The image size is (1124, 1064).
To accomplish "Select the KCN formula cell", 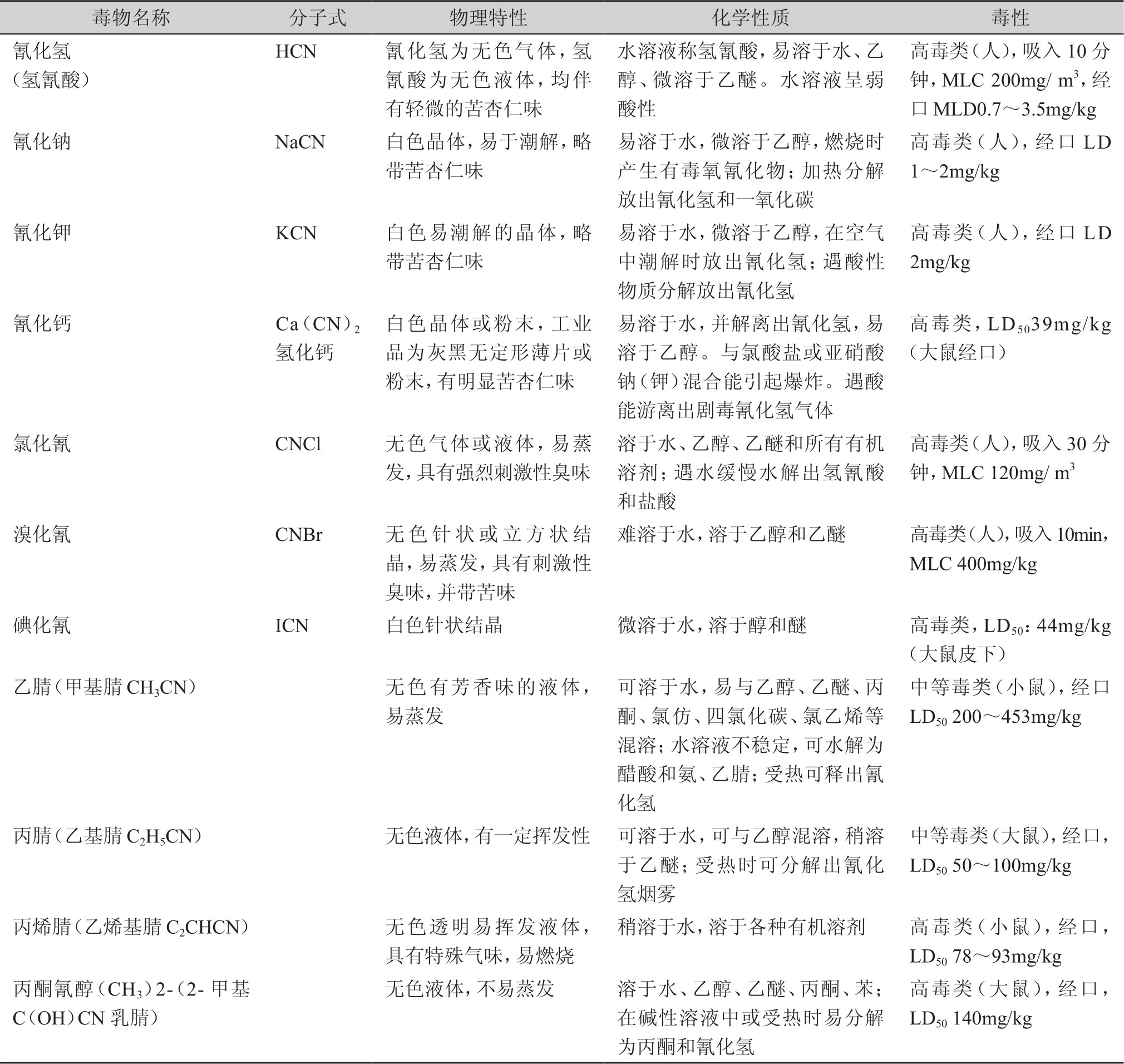I will coord(295,233).
